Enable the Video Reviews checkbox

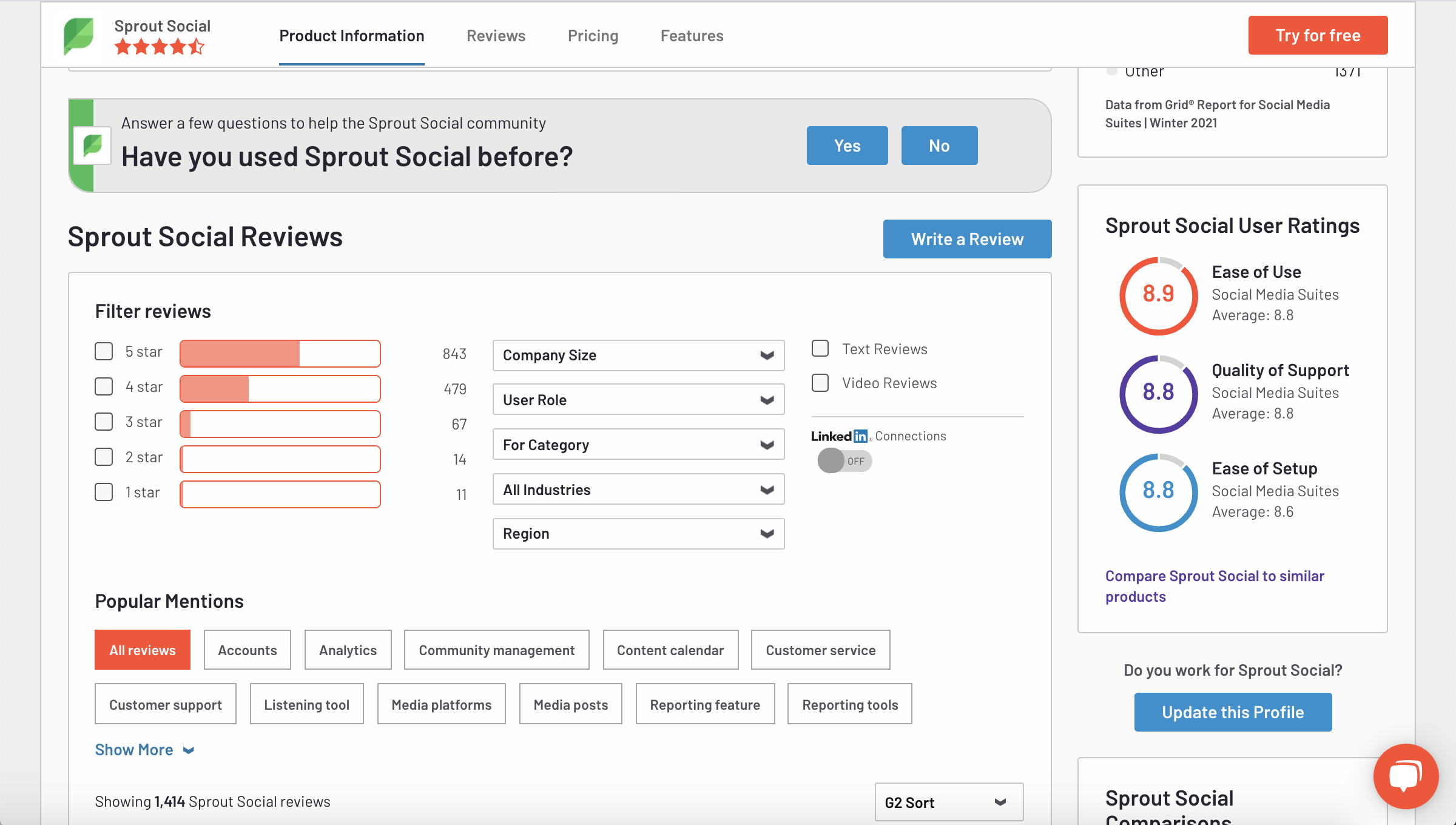(x=820, y=383)
